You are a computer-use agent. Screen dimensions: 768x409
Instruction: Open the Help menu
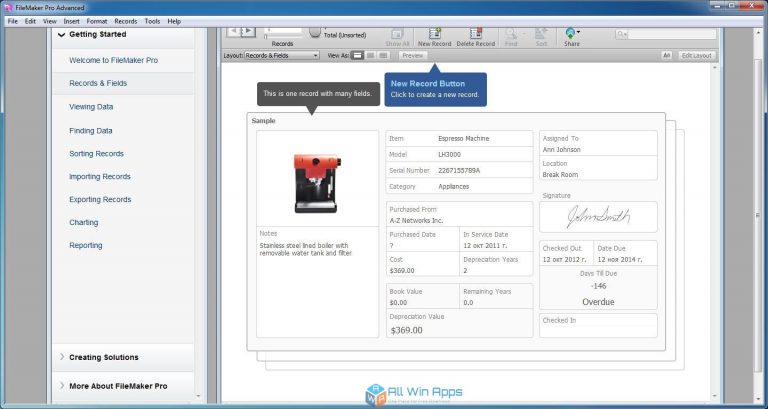click(174, 22)
